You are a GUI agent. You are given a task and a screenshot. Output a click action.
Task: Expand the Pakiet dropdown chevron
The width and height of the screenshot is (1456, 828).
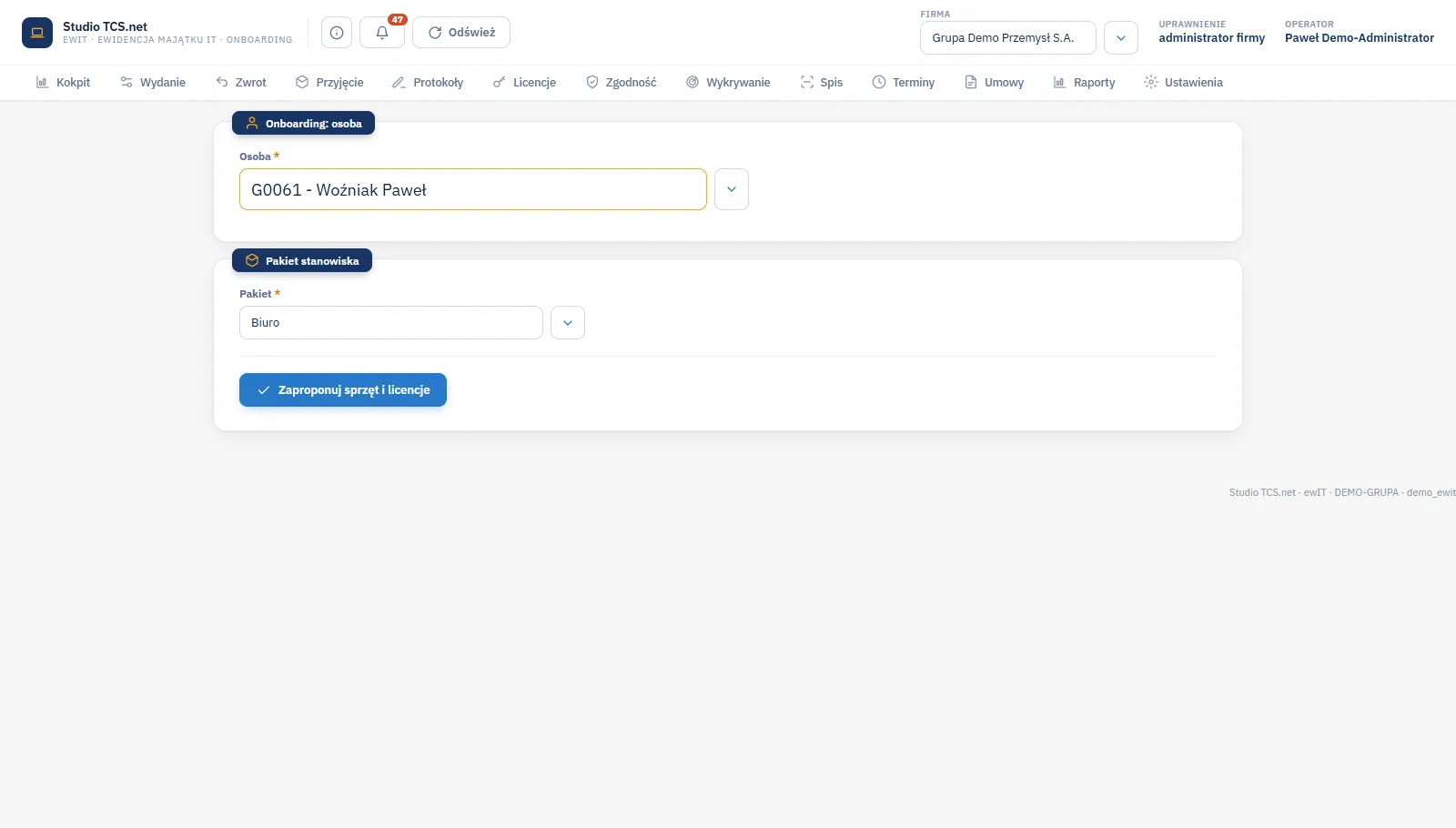click(568, 322)
